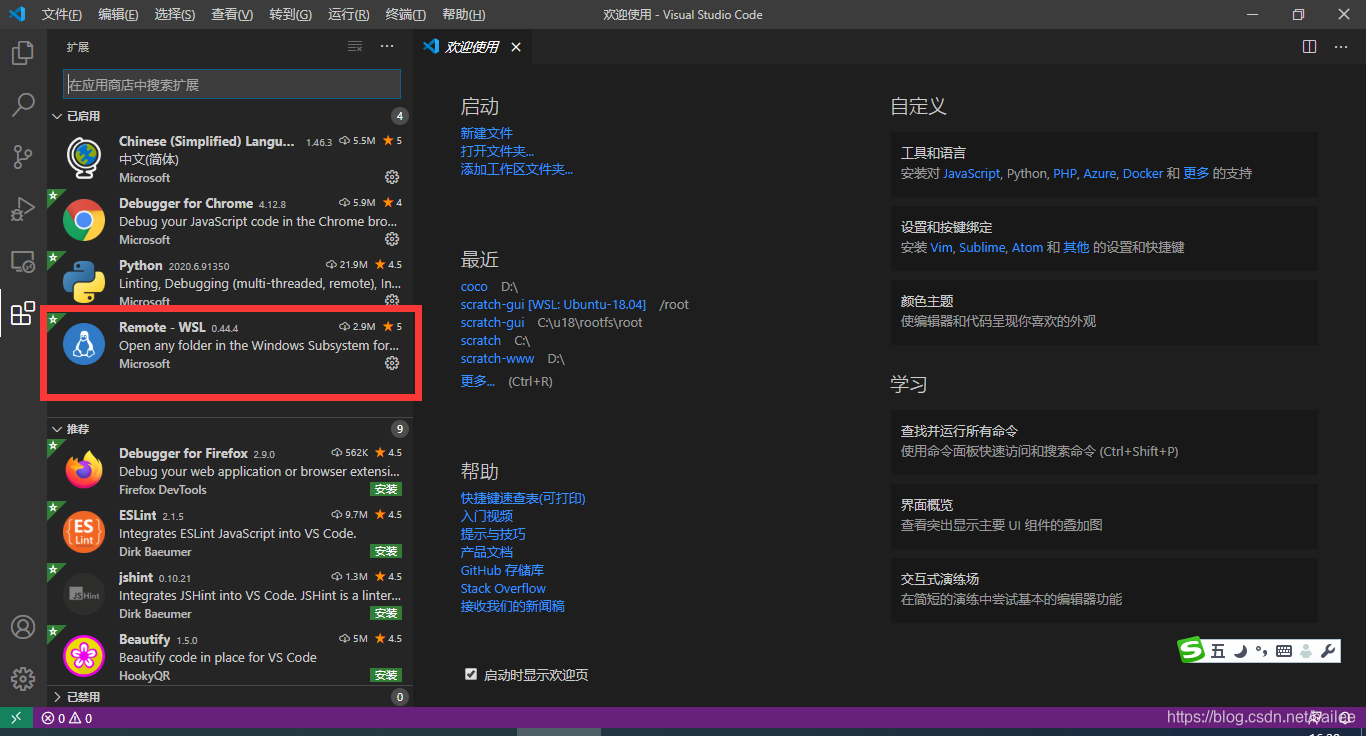Open the 文件(F) menu
The image size is (1366, 736).
62,15
